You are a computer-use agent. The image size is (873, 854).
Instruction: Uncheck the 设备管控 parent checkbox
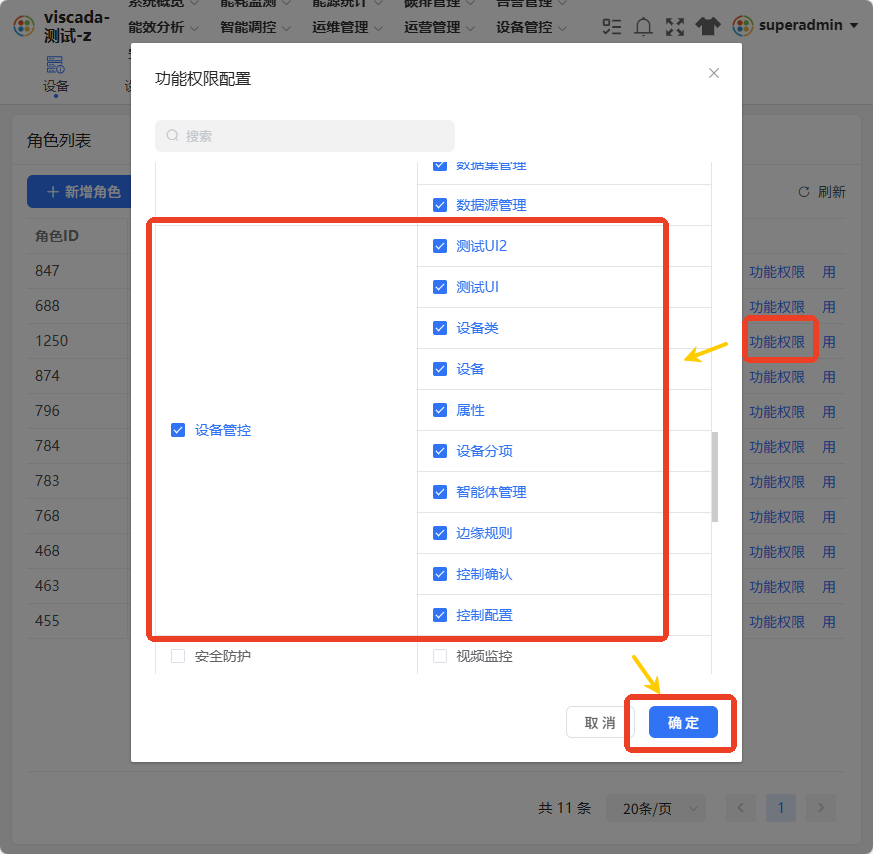coord(178,430)
